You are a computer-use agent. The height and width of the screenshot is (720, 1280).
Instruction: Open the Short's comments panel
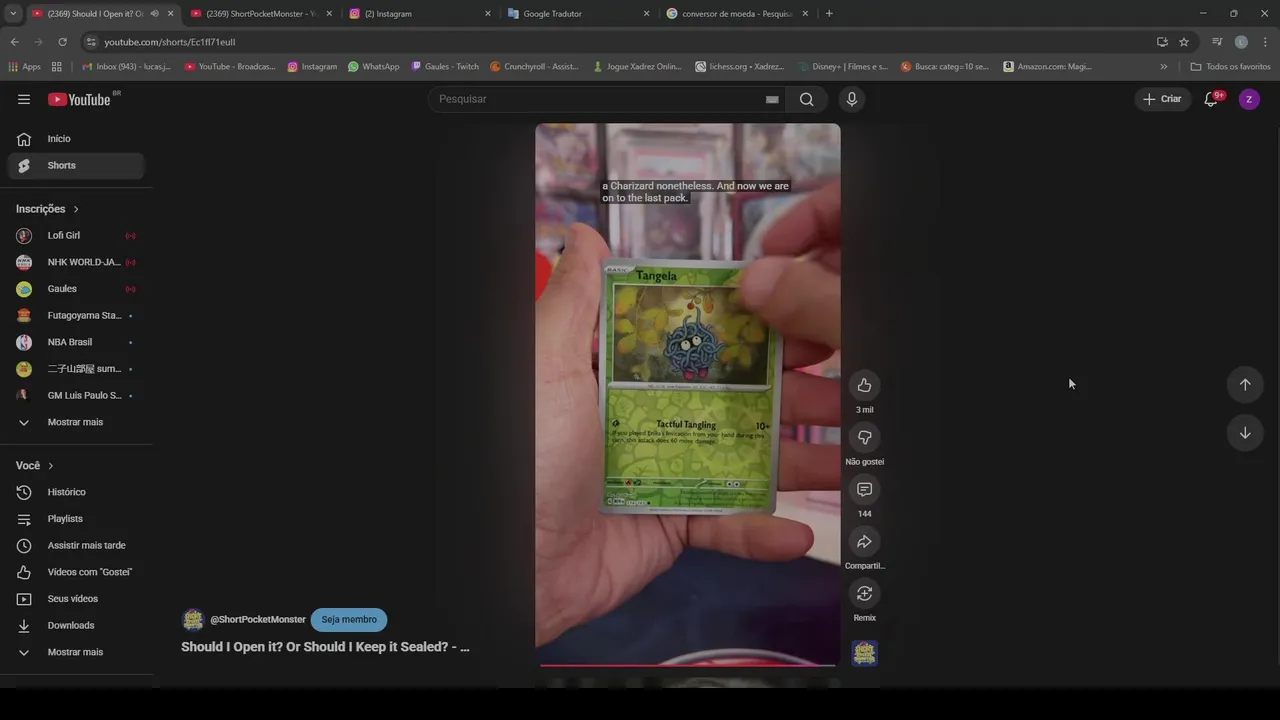tap(864, 490)
